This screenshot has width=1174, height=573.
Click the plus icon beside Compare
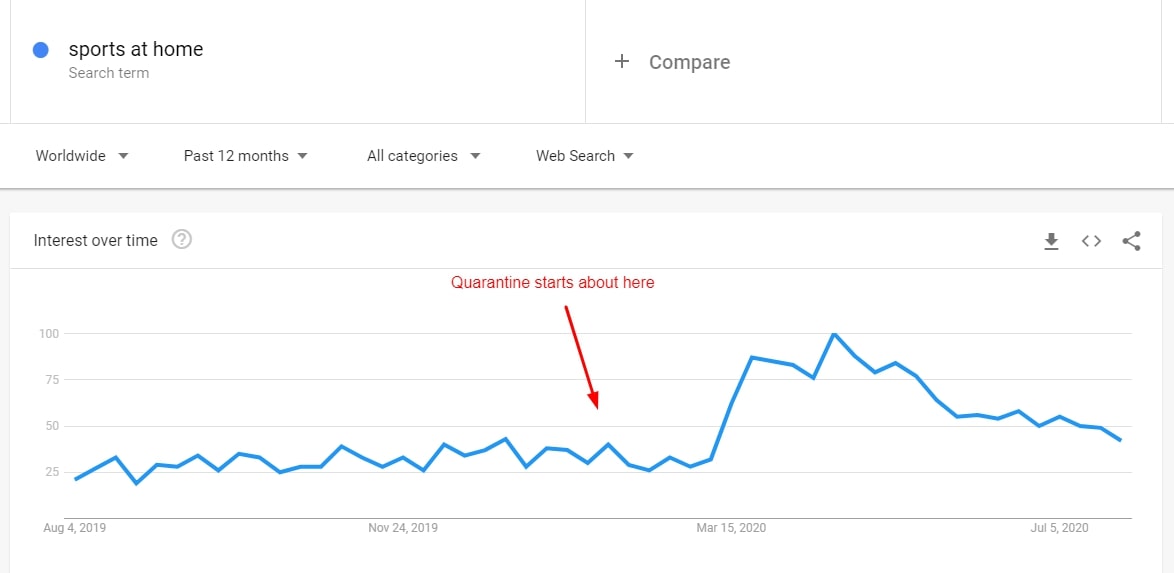click(x=622, y=62)
